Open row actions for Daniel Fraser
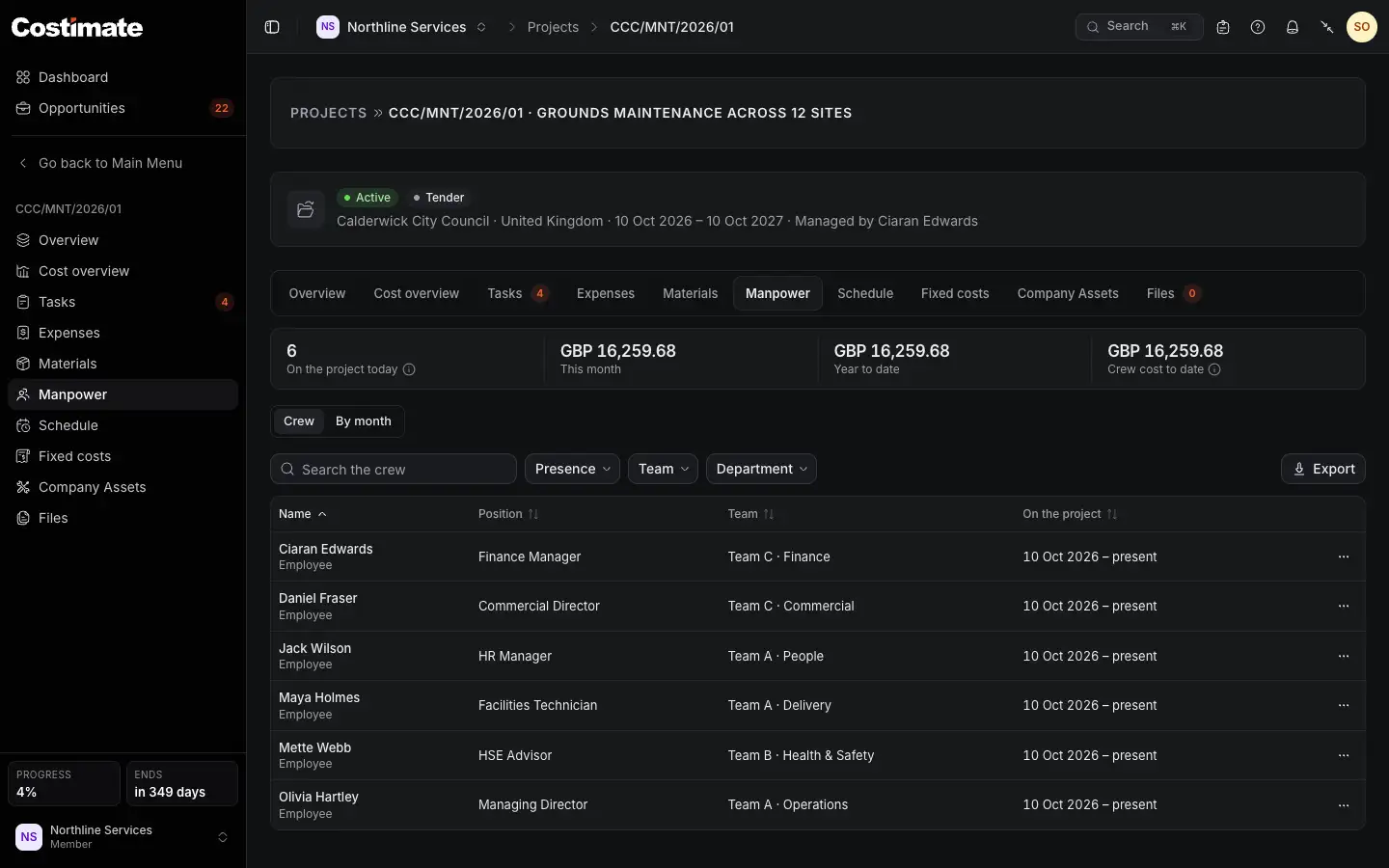 [1344, 606]
